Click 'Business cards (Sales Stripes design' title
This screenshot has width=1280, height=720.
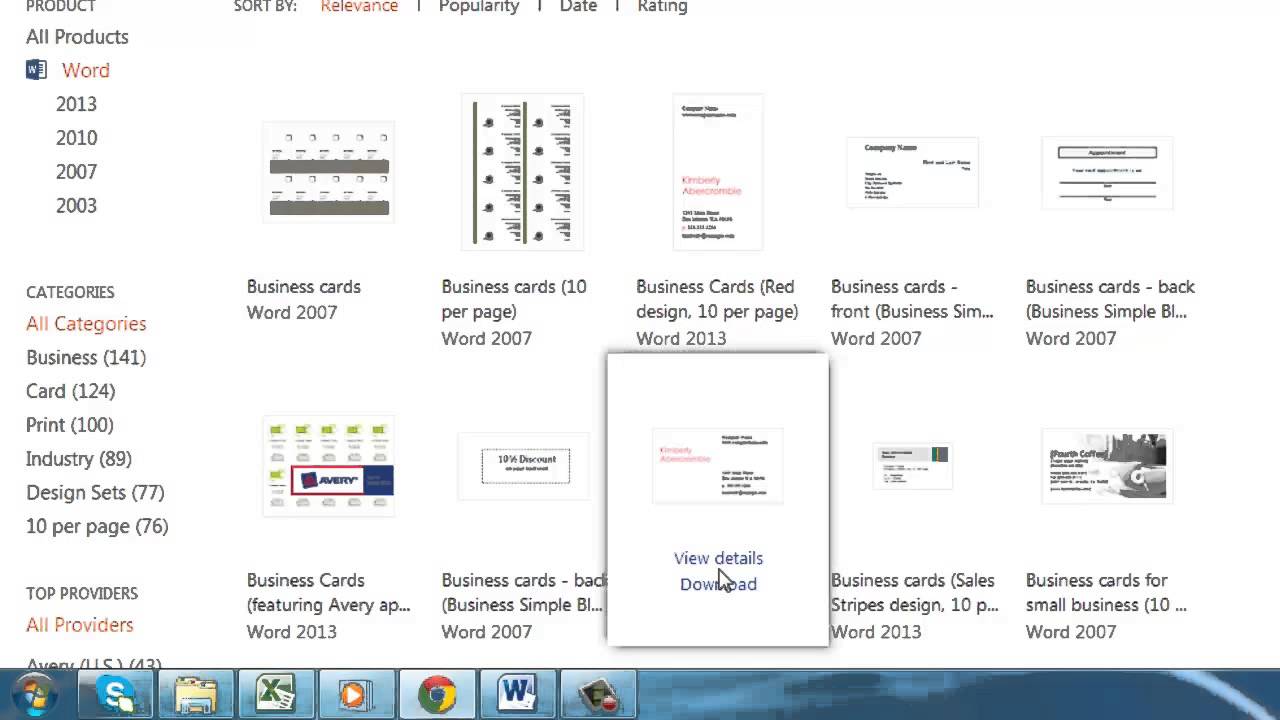914,593
